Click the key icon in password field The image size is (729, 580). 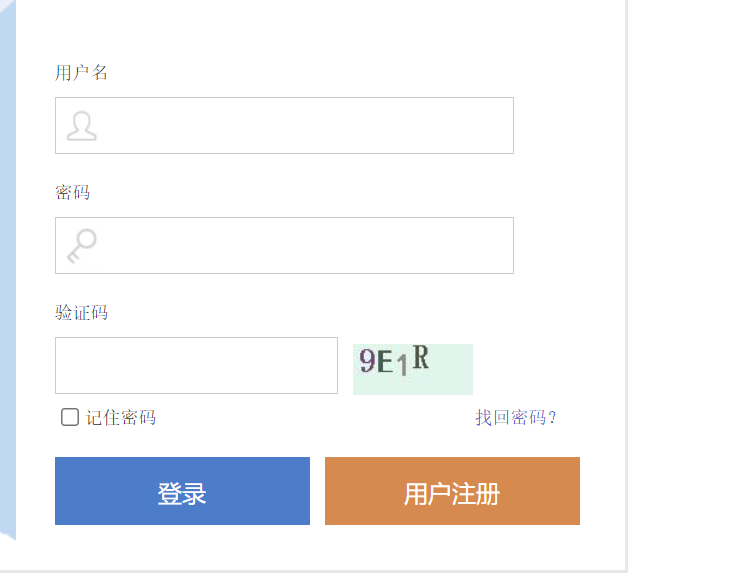click(82, 246)
